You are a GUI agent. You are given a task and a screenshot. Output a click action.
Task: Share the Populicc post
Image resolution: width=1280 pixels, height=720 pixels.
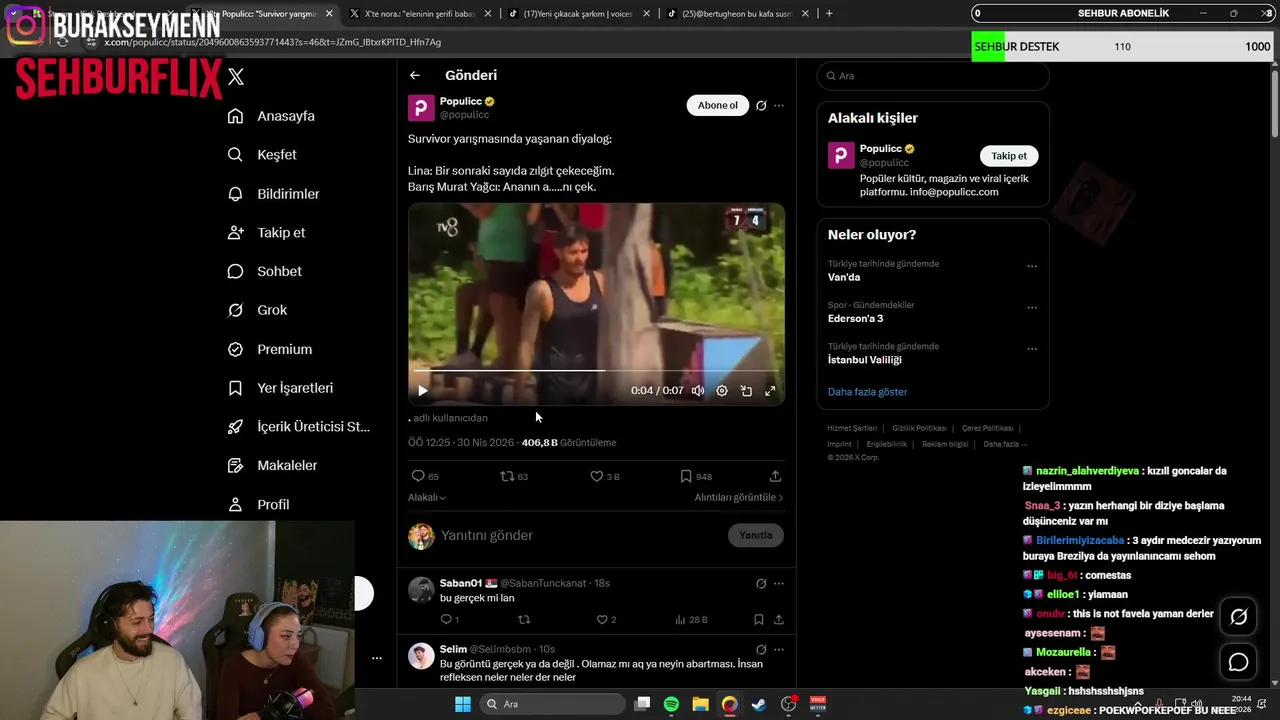(x=775, y=476)
